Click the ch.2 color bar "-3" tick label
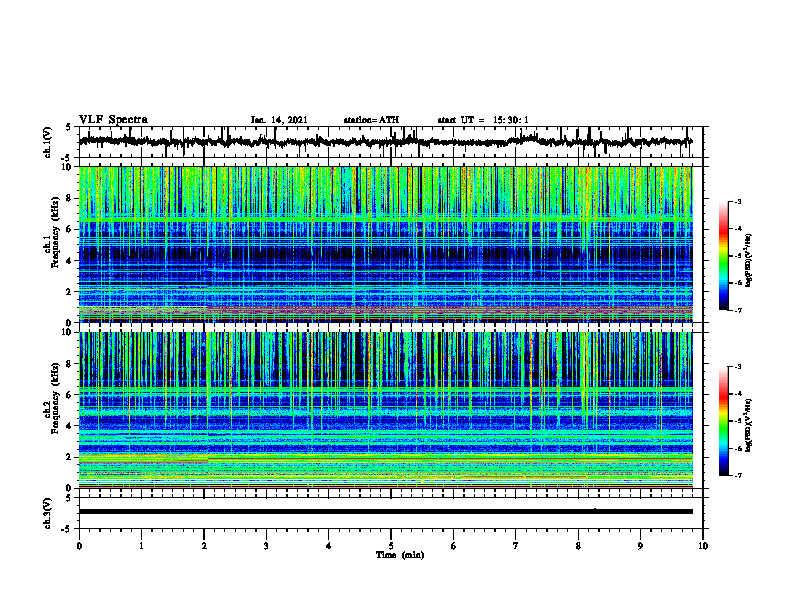792x612 pixels. click(738, 367)
